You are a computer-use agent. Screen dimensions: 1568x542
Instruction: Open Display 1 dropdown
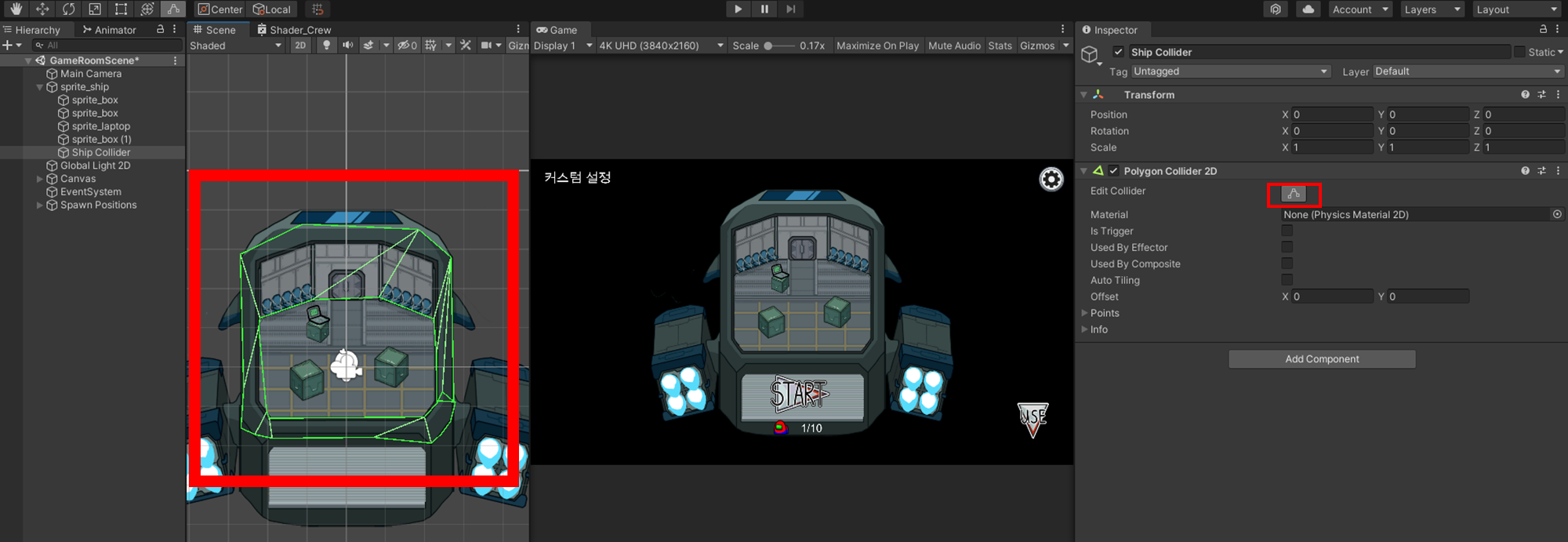click(x=562, y=45)
